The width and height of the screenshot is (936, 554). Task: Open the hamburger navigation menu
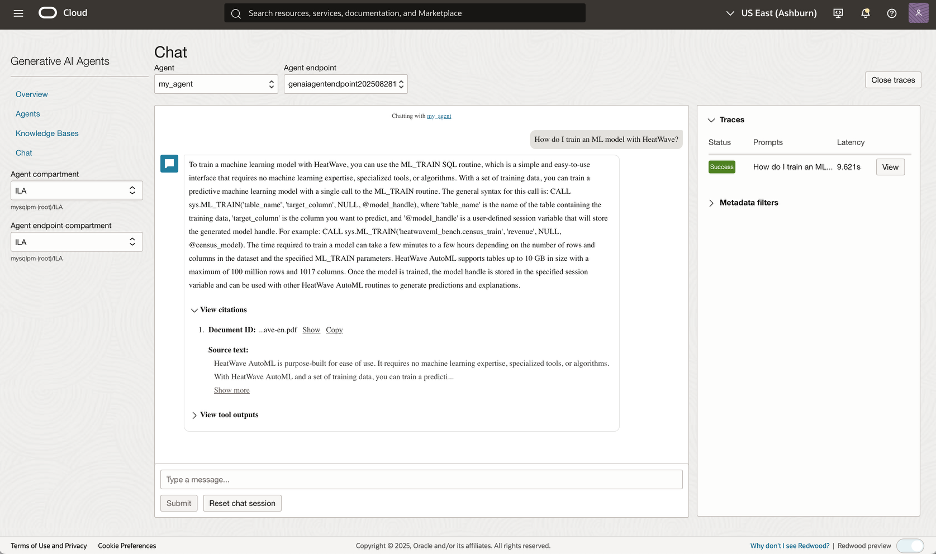tap(19, 13)
